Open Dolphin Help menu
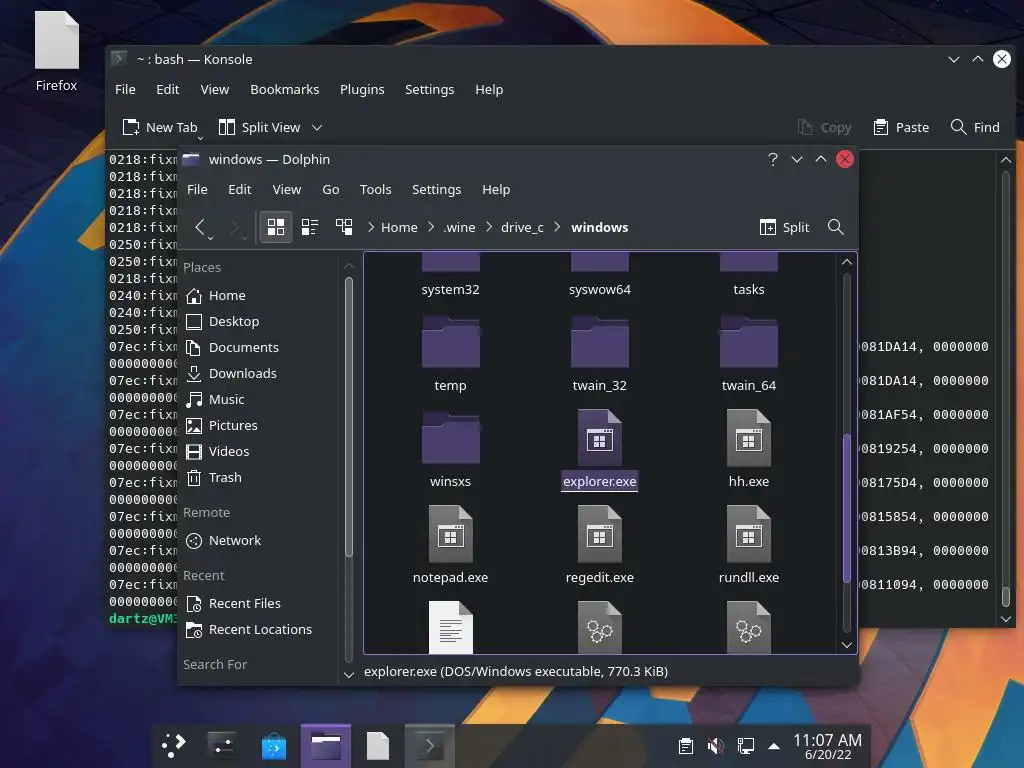This screenshot has width=1024, height=768. [x=496, y=189]
